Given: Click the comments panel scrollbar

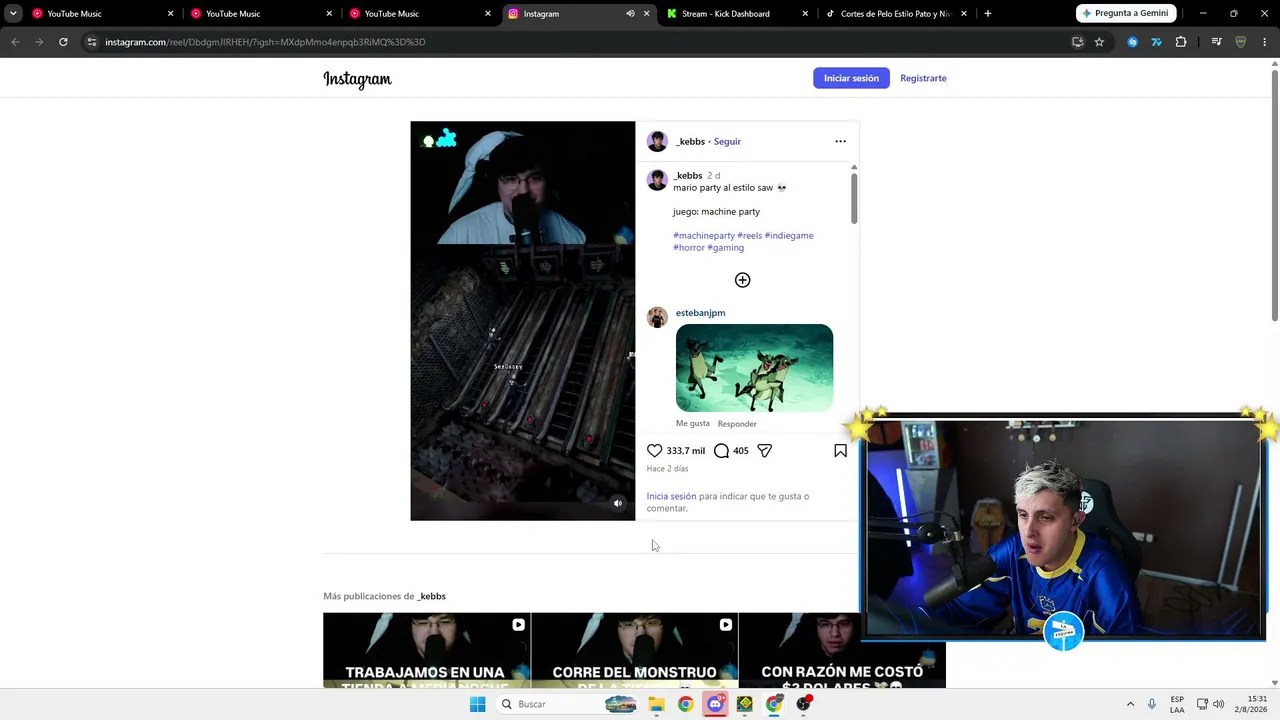Looking at the screenshot, I should point(854,198).
